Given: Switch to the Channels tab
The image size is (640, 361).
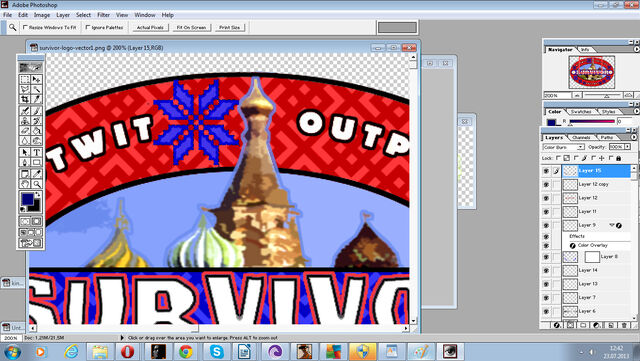Looking at the screenshot, I should pyautogui.click(x=581, y=138).
